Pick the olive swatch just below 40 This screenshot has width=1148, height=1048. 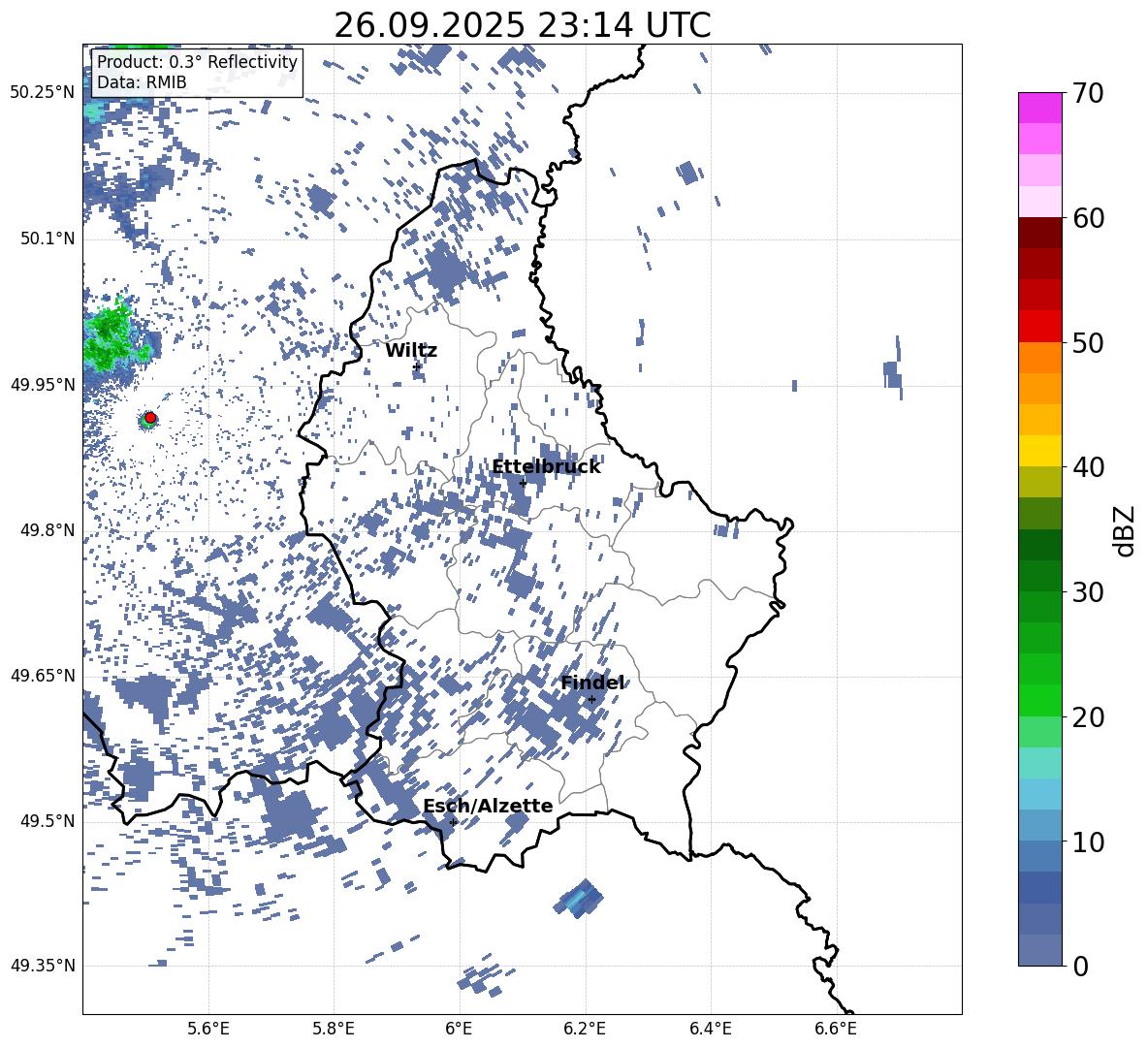click(x=1039, y=482)
